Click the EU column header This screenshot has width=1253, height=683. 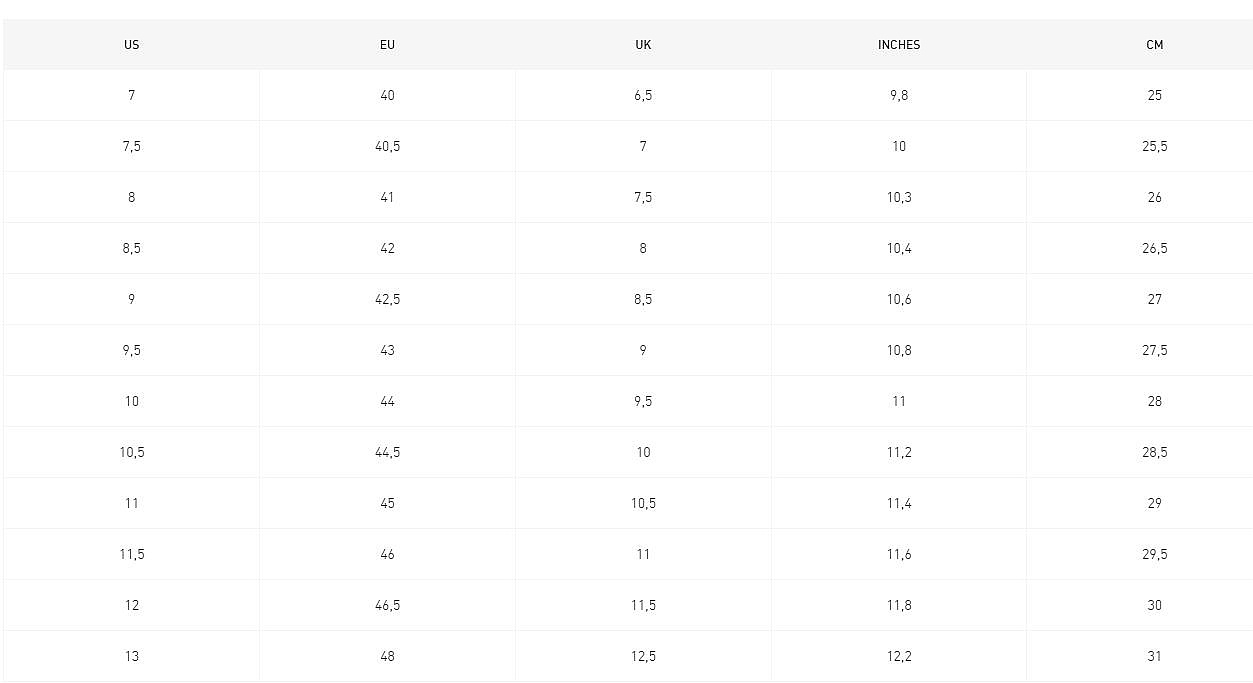387,45
